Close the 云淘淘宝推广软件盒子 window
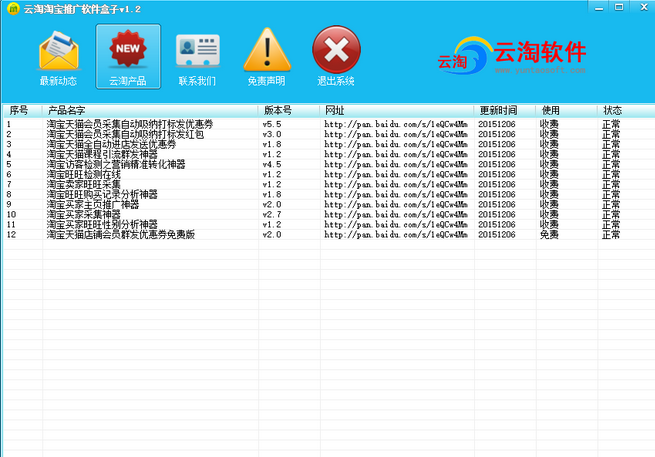 643,8
